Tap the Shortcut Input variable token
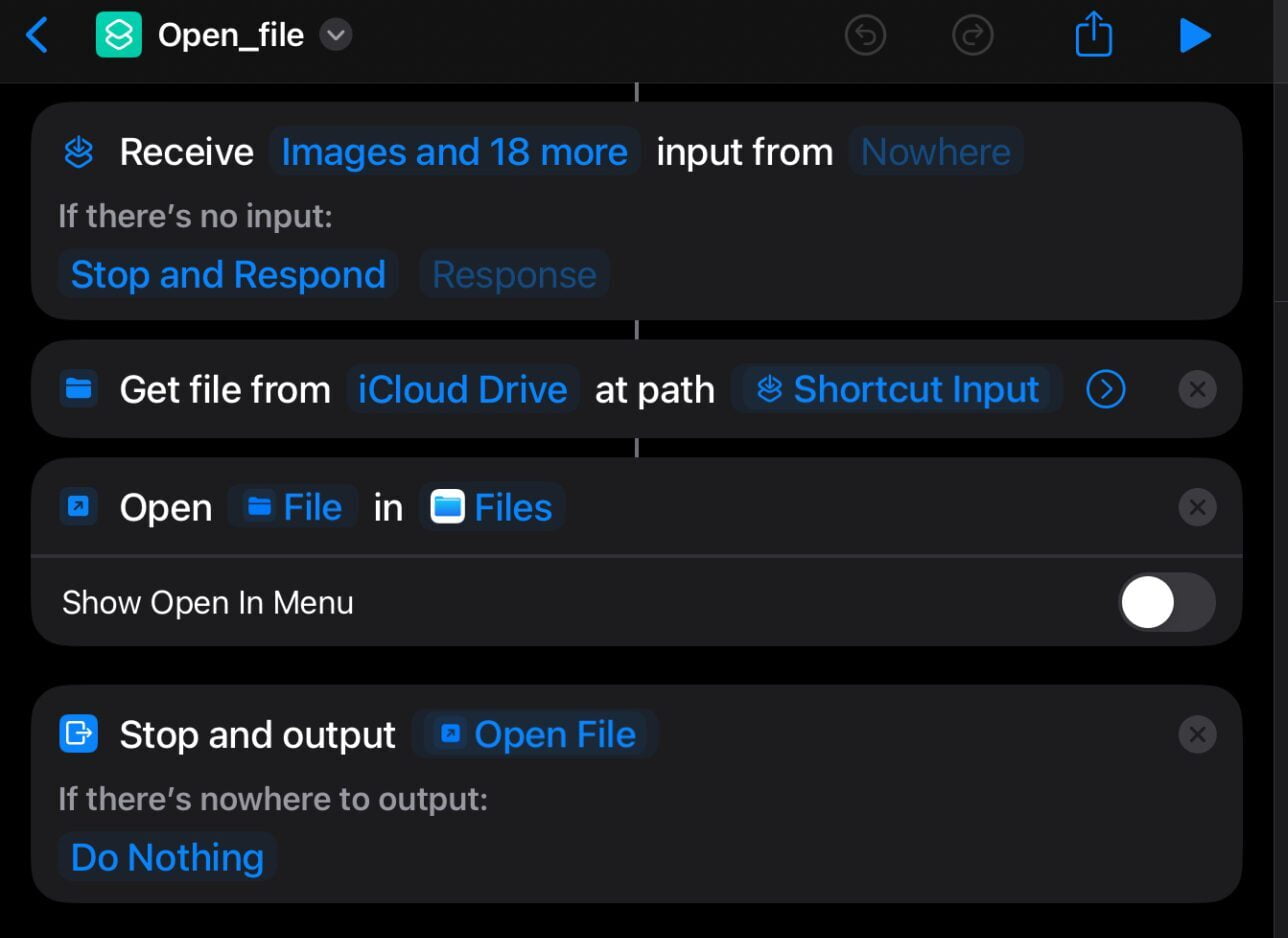The height and width of the screenshot is (938, 1288). (897, 389)
